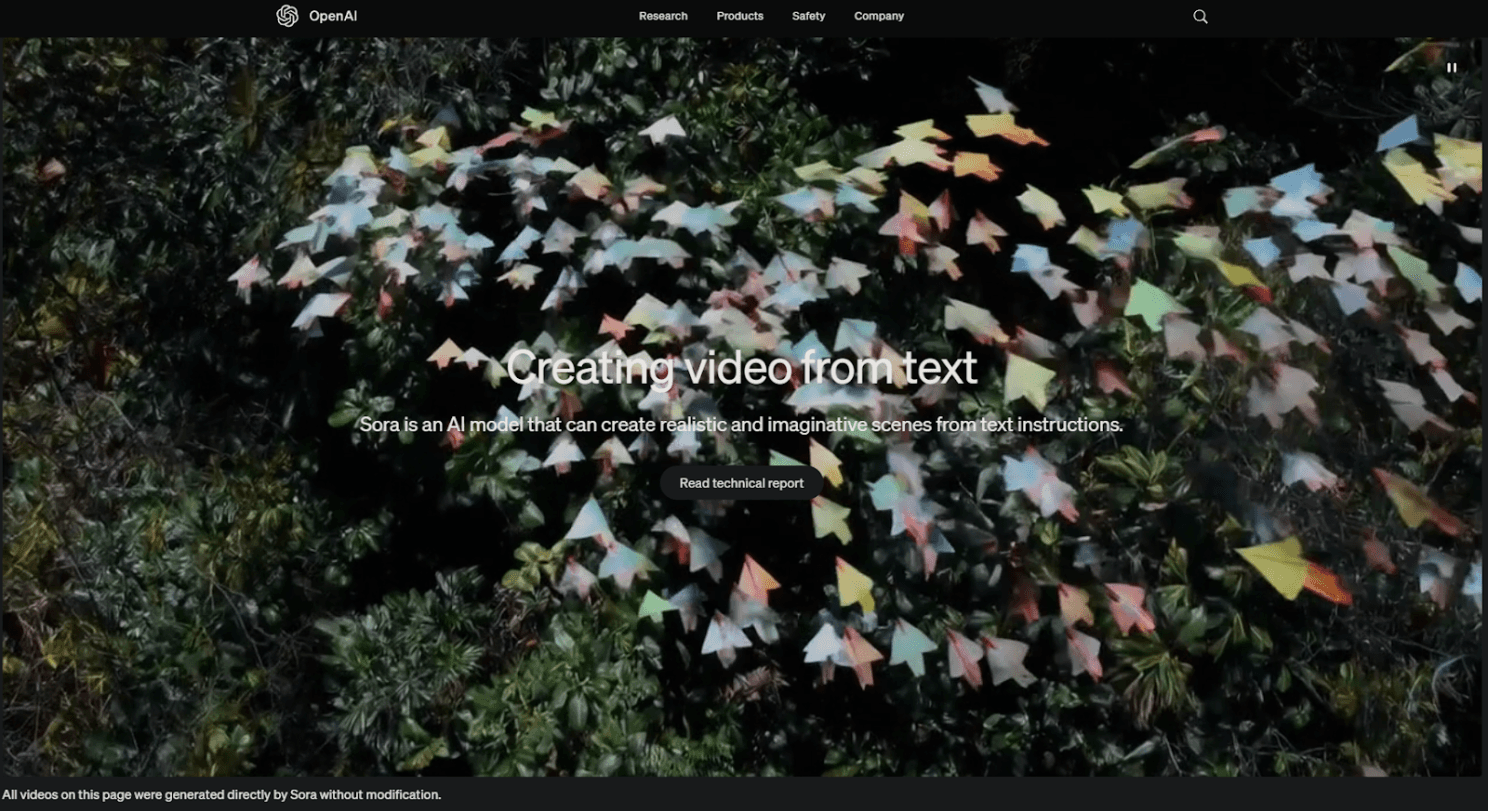1488x811 pixels.
Task: Open the Research menu
Action: coord(663,16)
